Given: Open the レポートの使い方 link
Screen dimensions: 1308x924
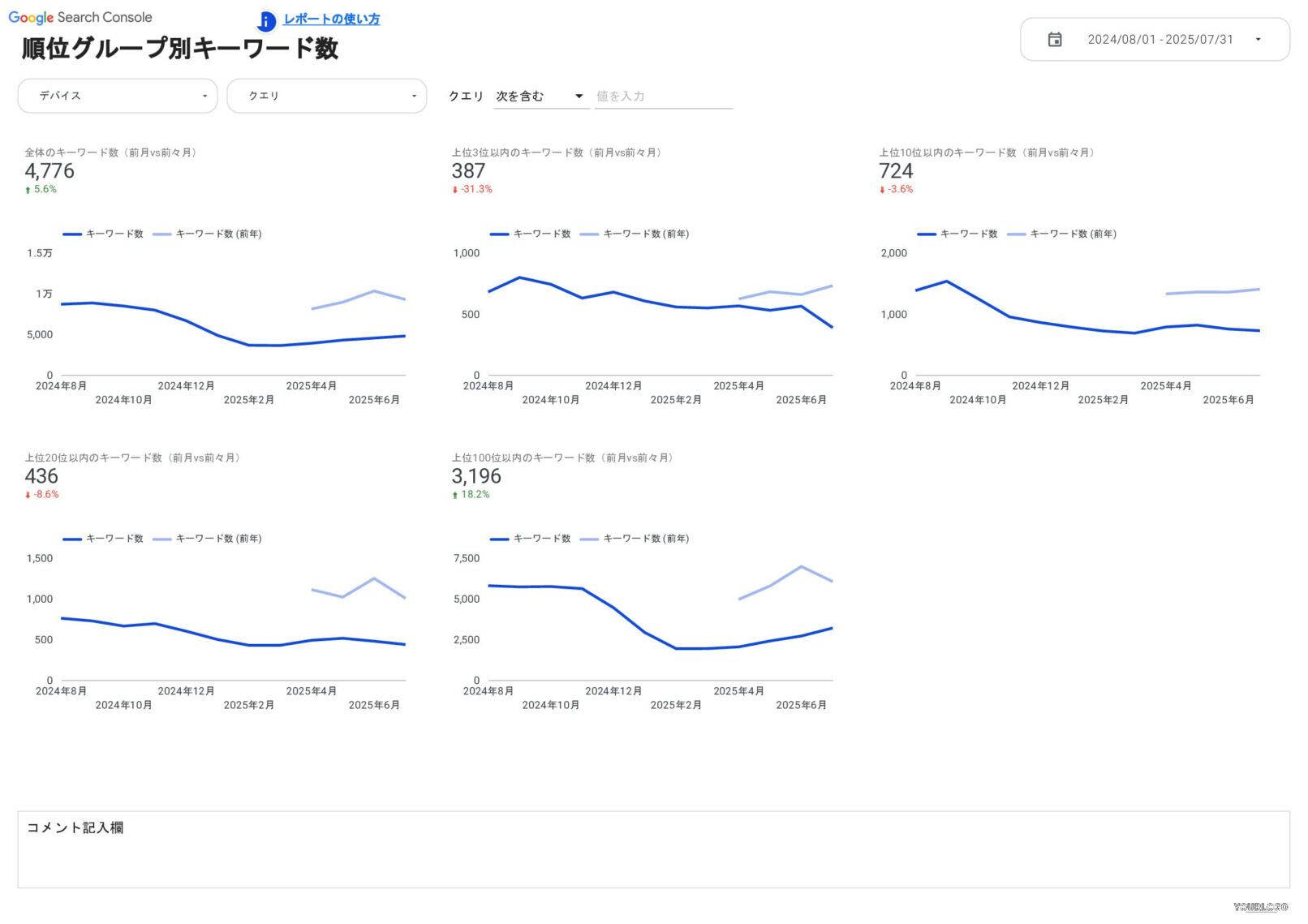Looking at the screenshot, I should point(332,19).
